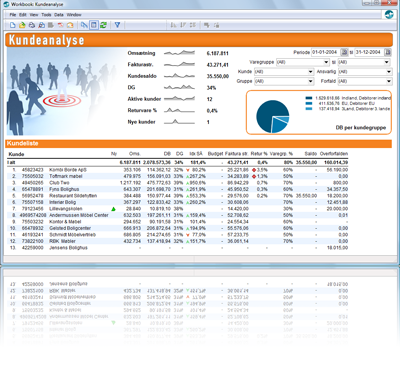This screenshot has width=400, height=379.
Task: Expand the Forfald dropdown
Action: tap(389, 81)
